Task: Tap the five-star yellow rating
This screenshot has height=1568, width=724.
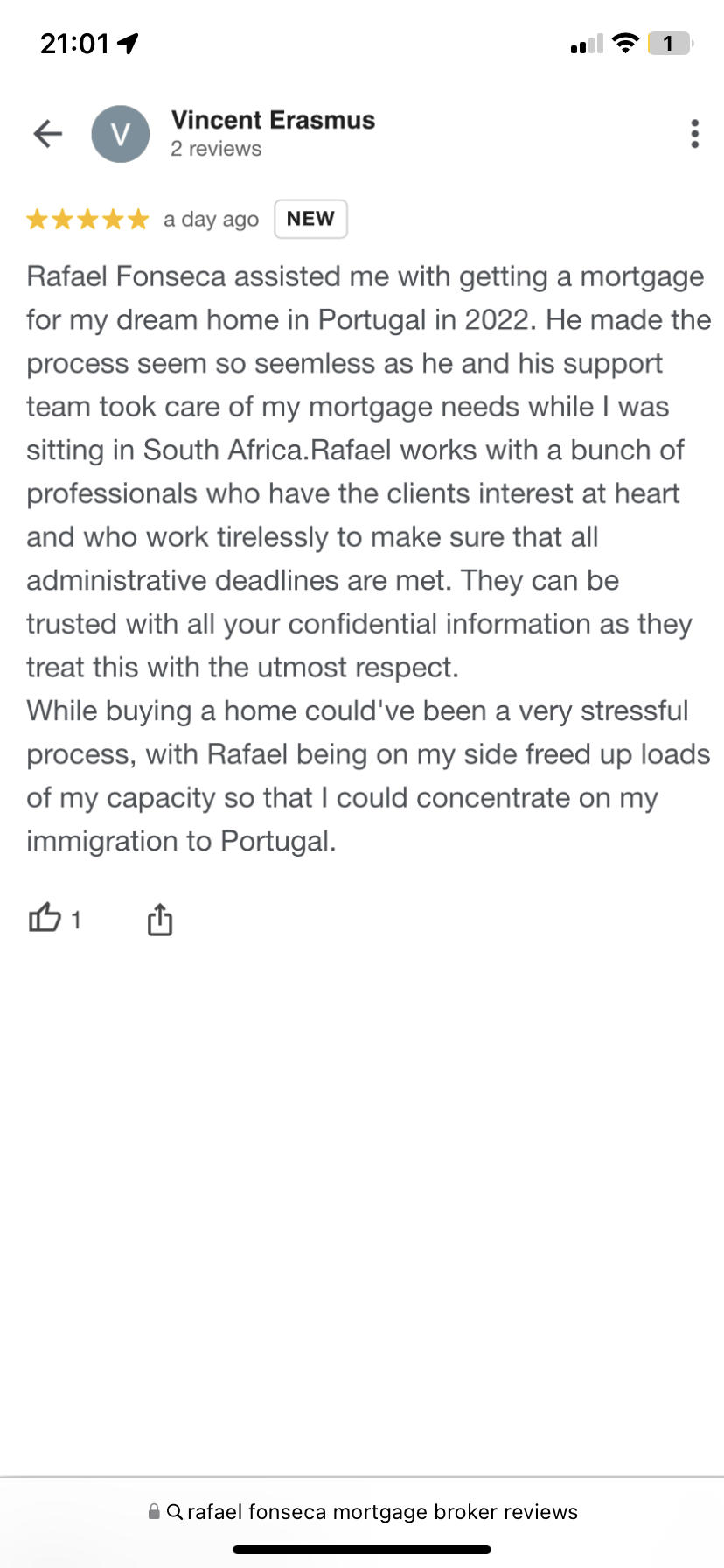Action: pos(87,219)
